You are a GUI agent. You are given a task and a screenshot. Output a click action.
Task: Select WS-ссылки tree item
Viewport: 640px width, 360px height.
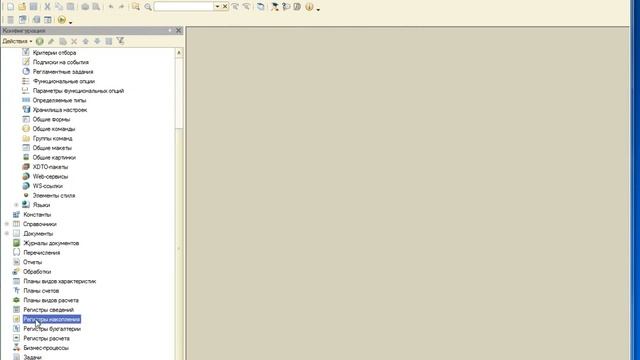click(x=47, y=186)
